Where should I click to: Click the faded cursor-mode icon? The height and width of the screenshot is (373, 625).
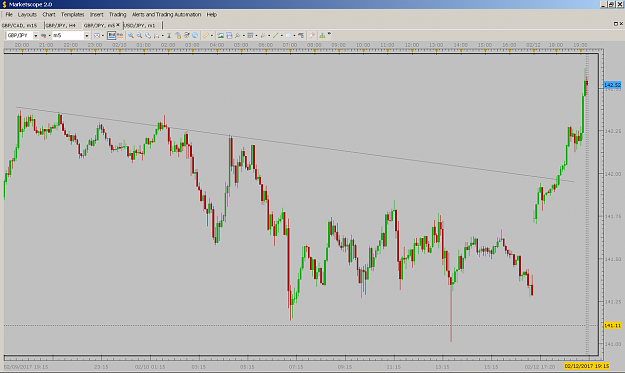(263, 35)
